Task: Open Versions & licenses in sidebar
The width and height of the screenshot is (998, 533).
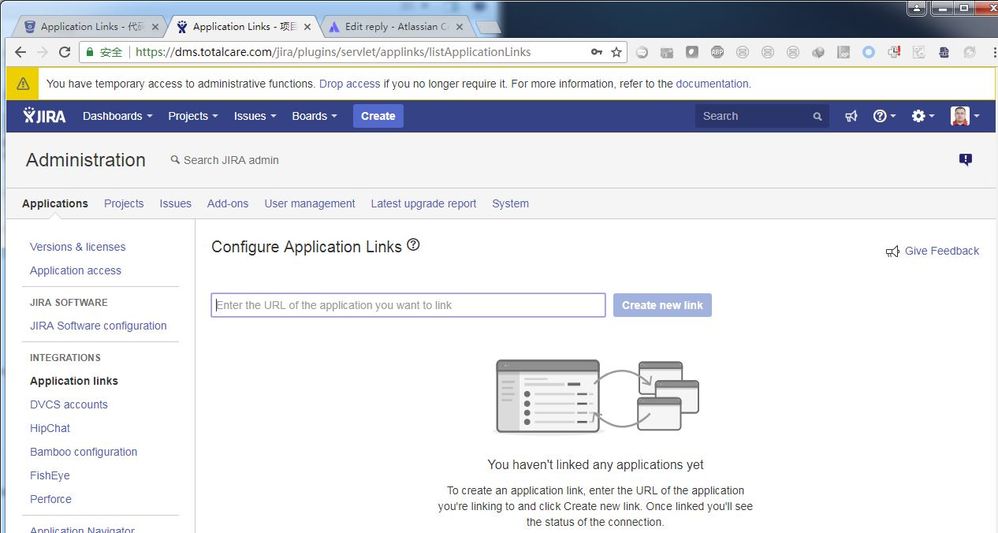Action: [x=78, y=247]
